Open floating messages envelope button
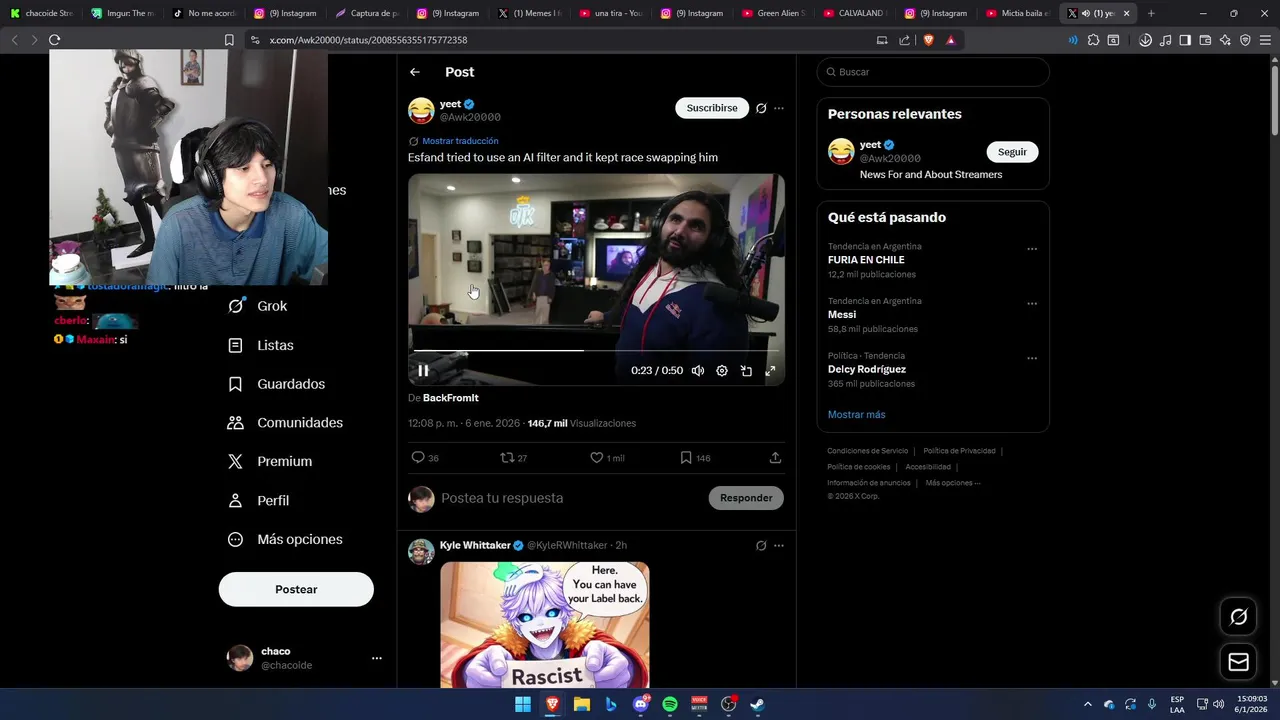The image size is (1280, 720). coord(1238,662)
